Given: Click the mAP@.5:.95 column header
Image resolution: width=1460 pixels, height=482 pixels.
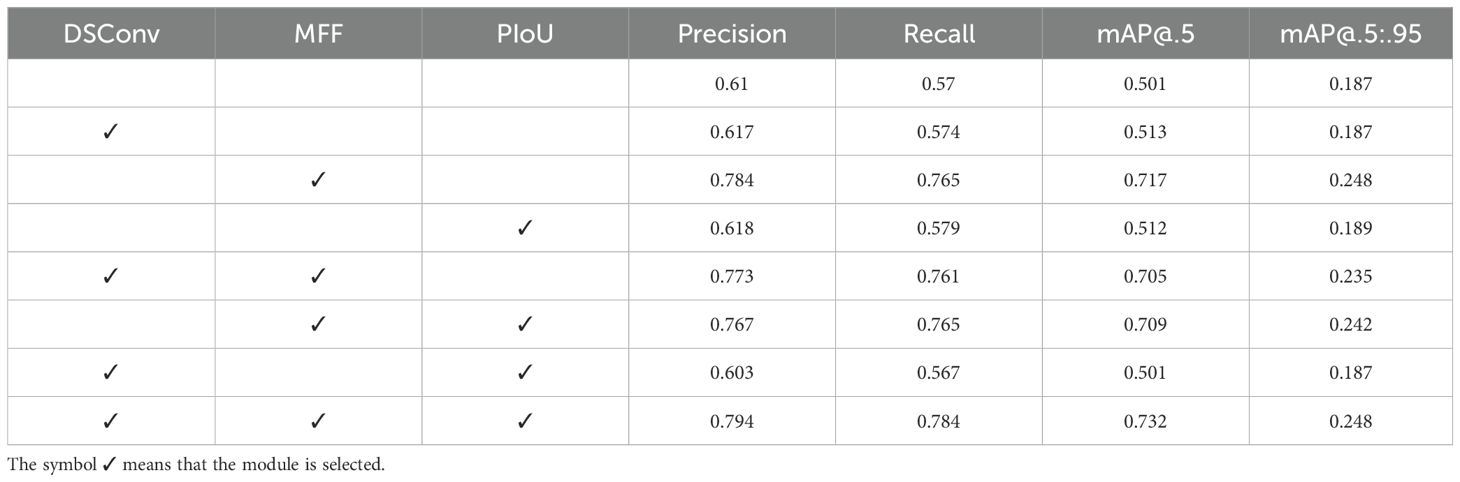Looking at the screenshot, I should 1350,33.
